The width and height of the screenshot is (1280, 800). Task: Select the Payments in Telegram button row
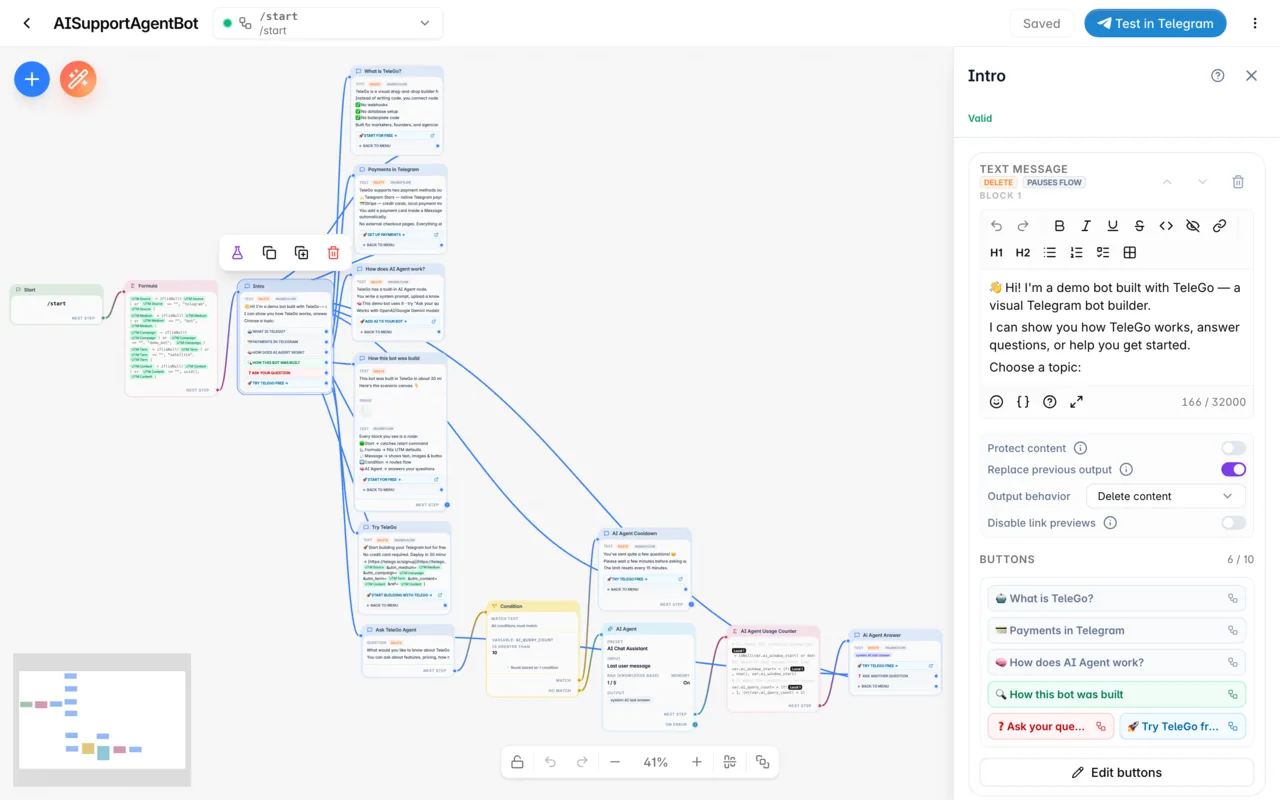1116,630
